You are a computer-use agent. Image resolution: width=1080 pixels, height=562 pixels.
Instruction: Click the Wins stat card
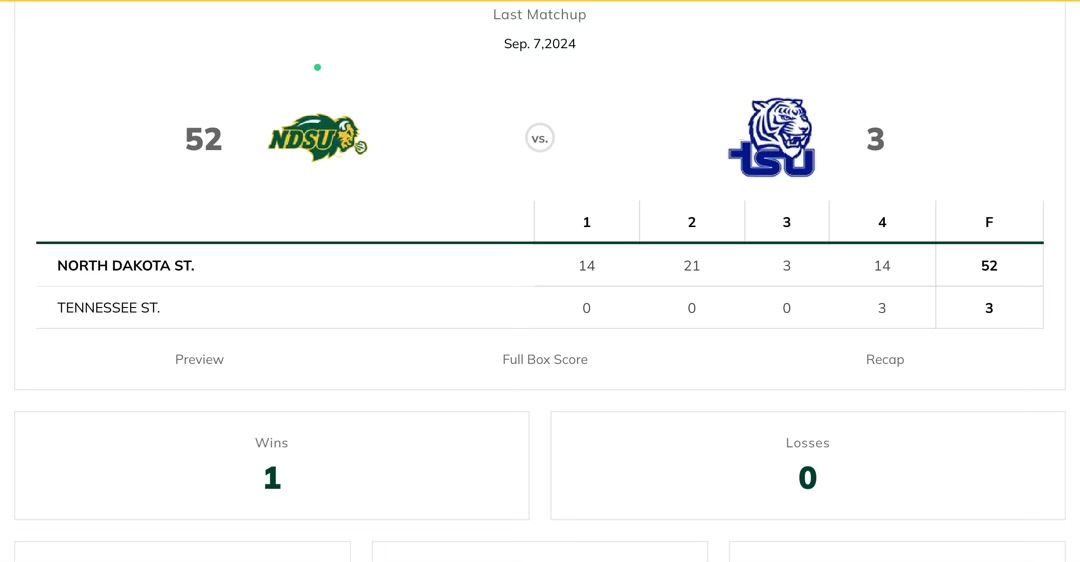272,466
